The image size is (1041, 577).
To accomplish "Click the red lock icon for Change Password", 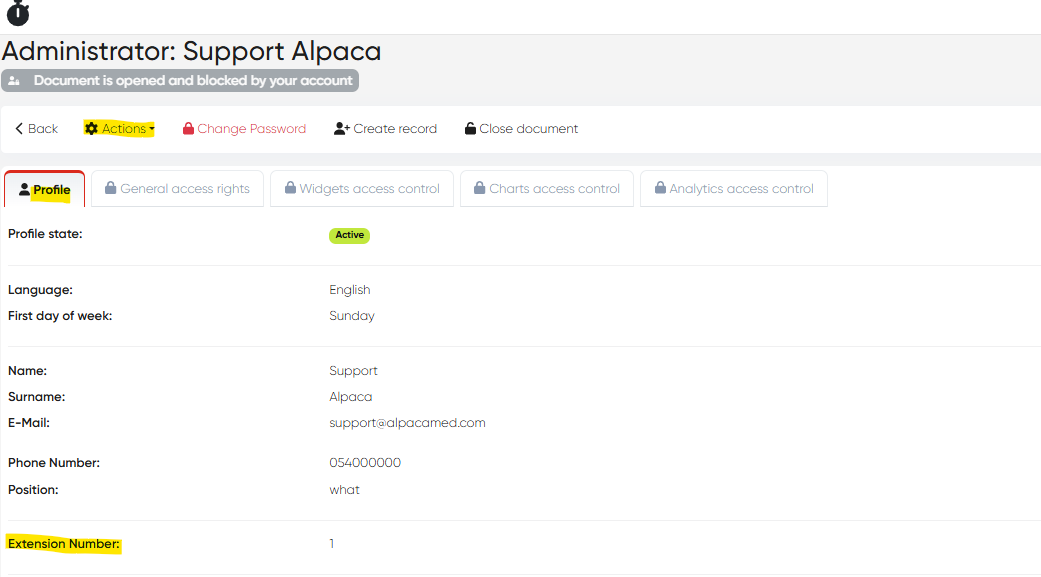I will 188,129.
